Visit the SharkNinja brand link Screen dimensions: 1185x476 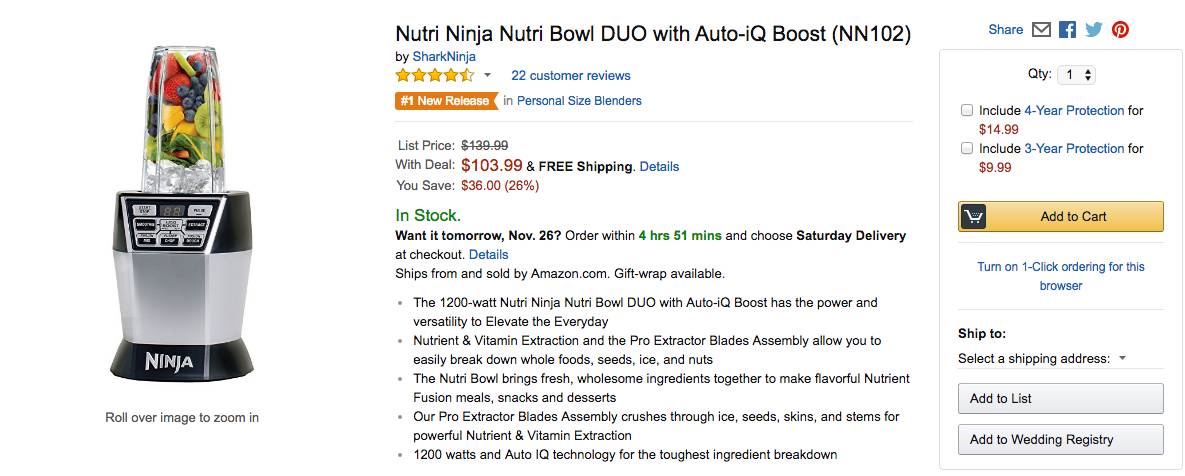(444, 56)
